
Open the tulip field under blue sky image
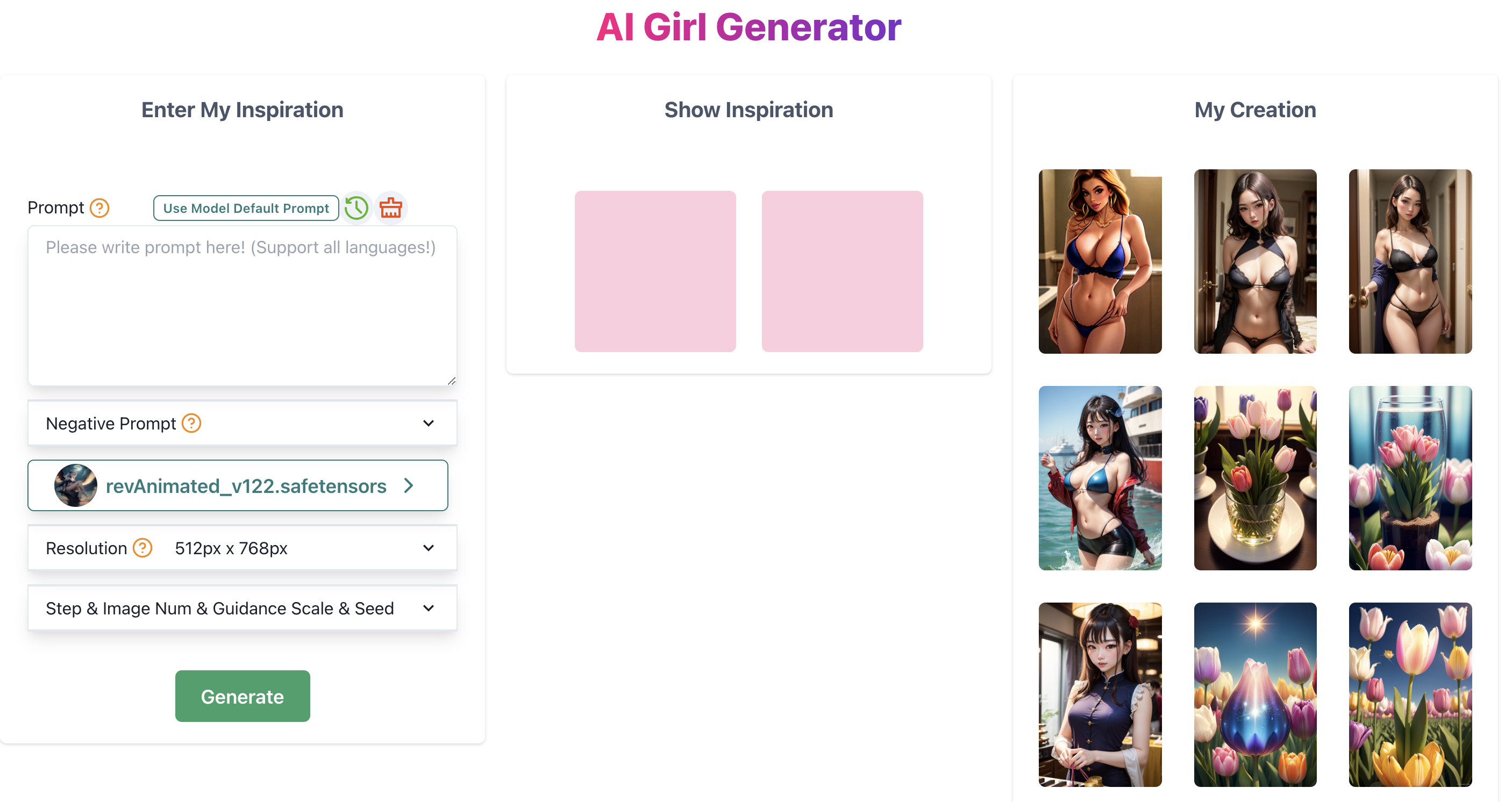coord(1410,694)
